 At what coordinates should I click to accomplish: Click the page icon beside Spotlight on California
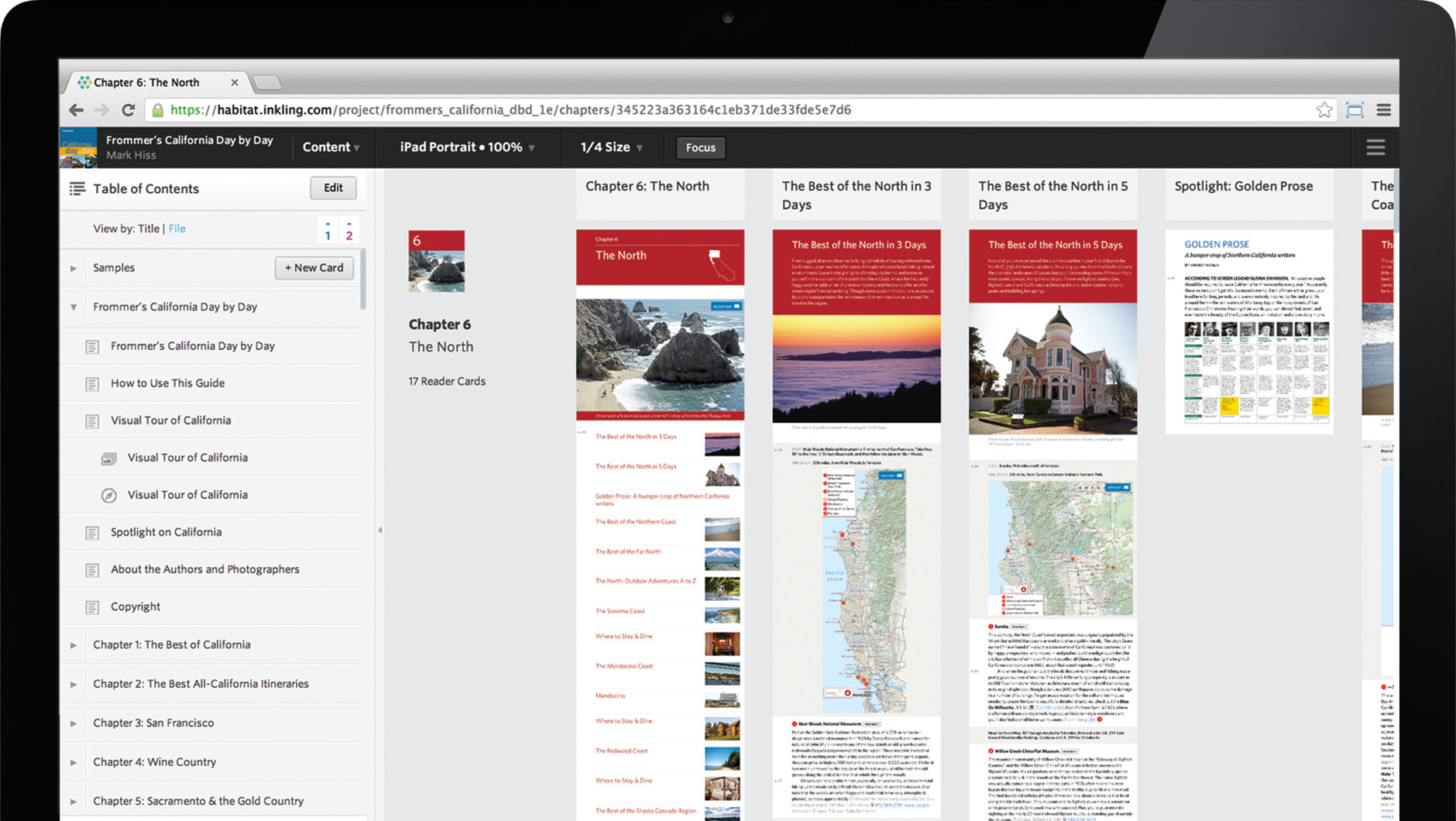pos(92,533)
